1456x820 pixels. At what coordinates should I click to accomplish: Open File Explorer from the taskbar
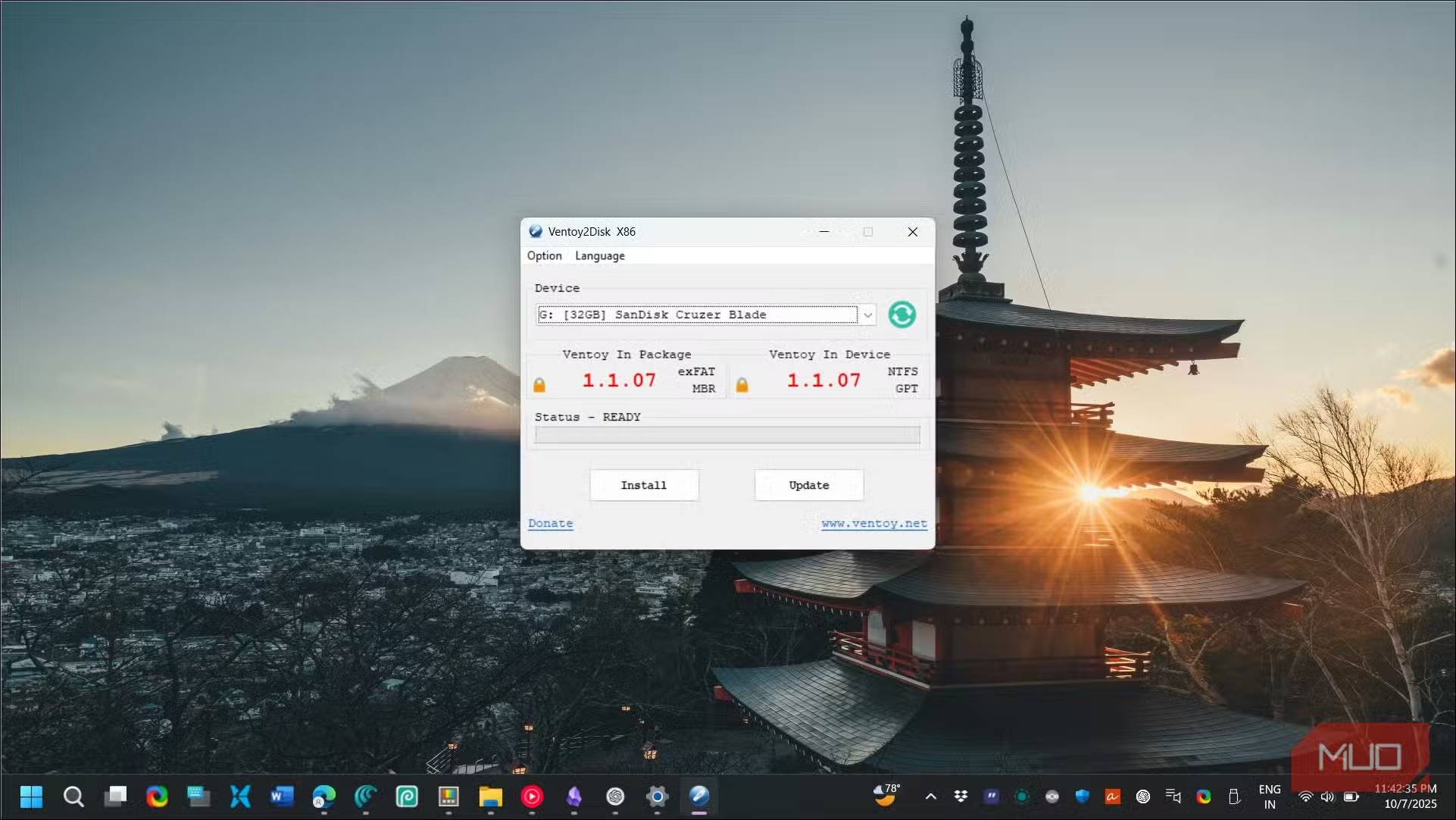pyautogui.click(x=491, y=797)
